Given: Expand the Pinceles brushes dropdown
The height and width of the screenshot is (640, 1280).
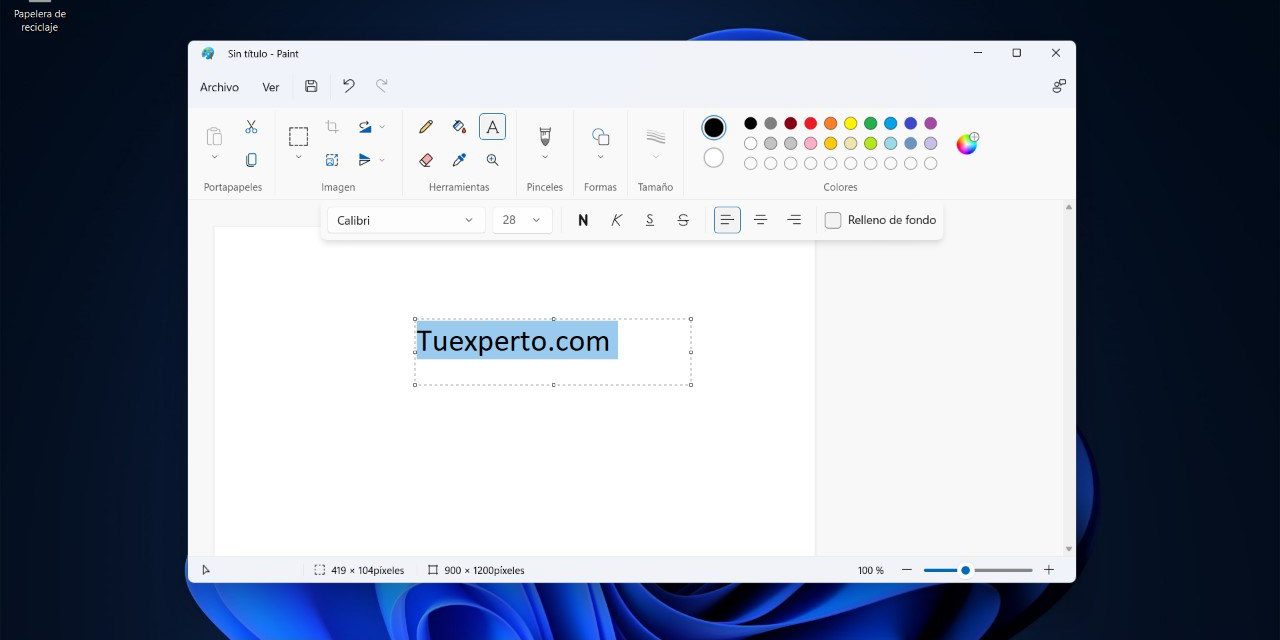Looking at the screenshot, I should tap(545, 156).
